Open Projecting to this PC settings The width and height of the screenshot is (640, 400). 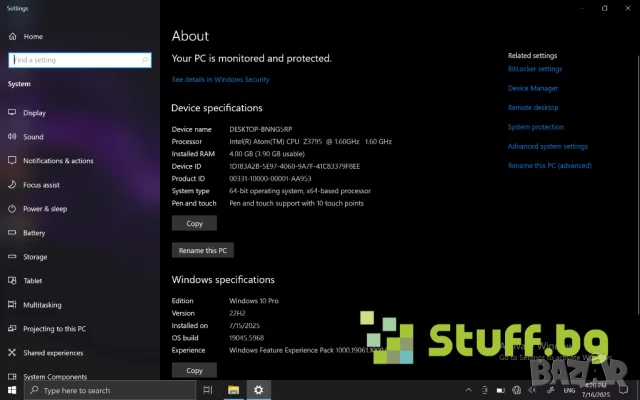[54, 329]
